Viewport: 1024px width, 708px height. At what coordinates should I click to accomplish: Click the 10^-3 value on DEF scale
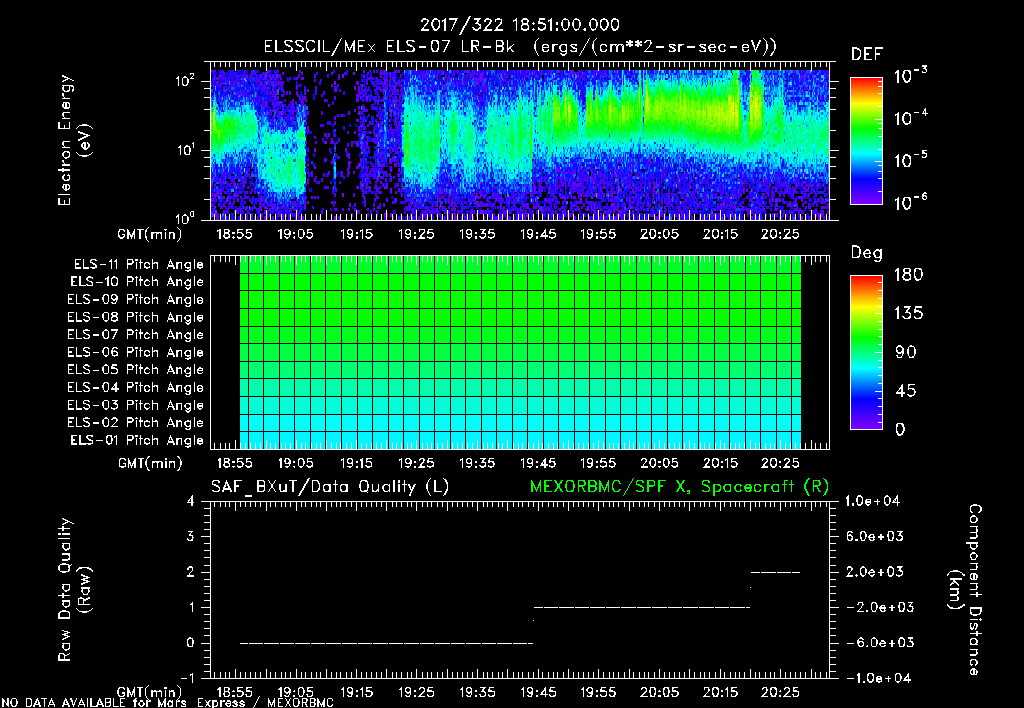910,76
